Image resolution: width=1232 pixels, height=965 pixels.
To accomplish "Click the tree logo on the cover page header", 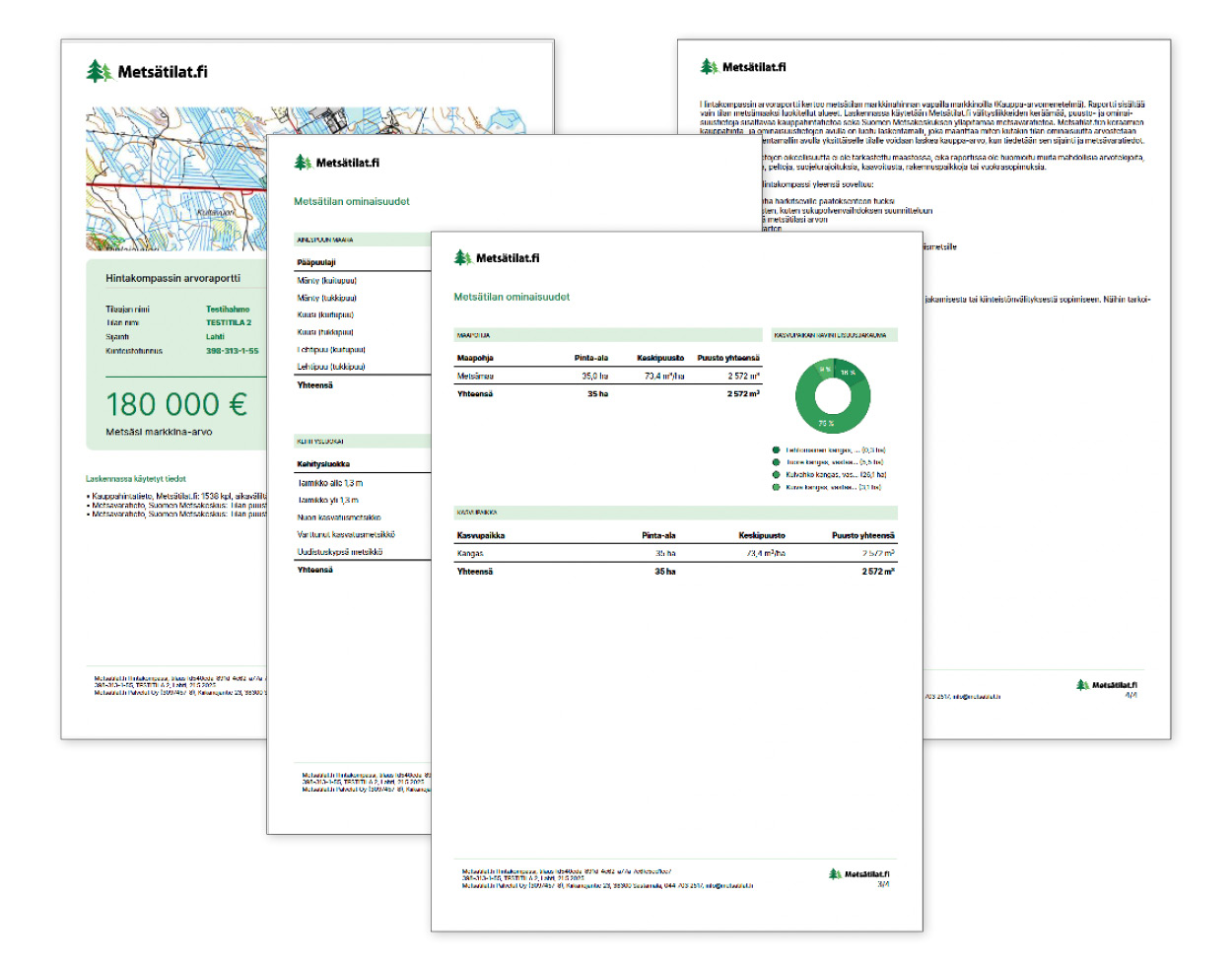I will pyautogui.click(x=100, y=71).
